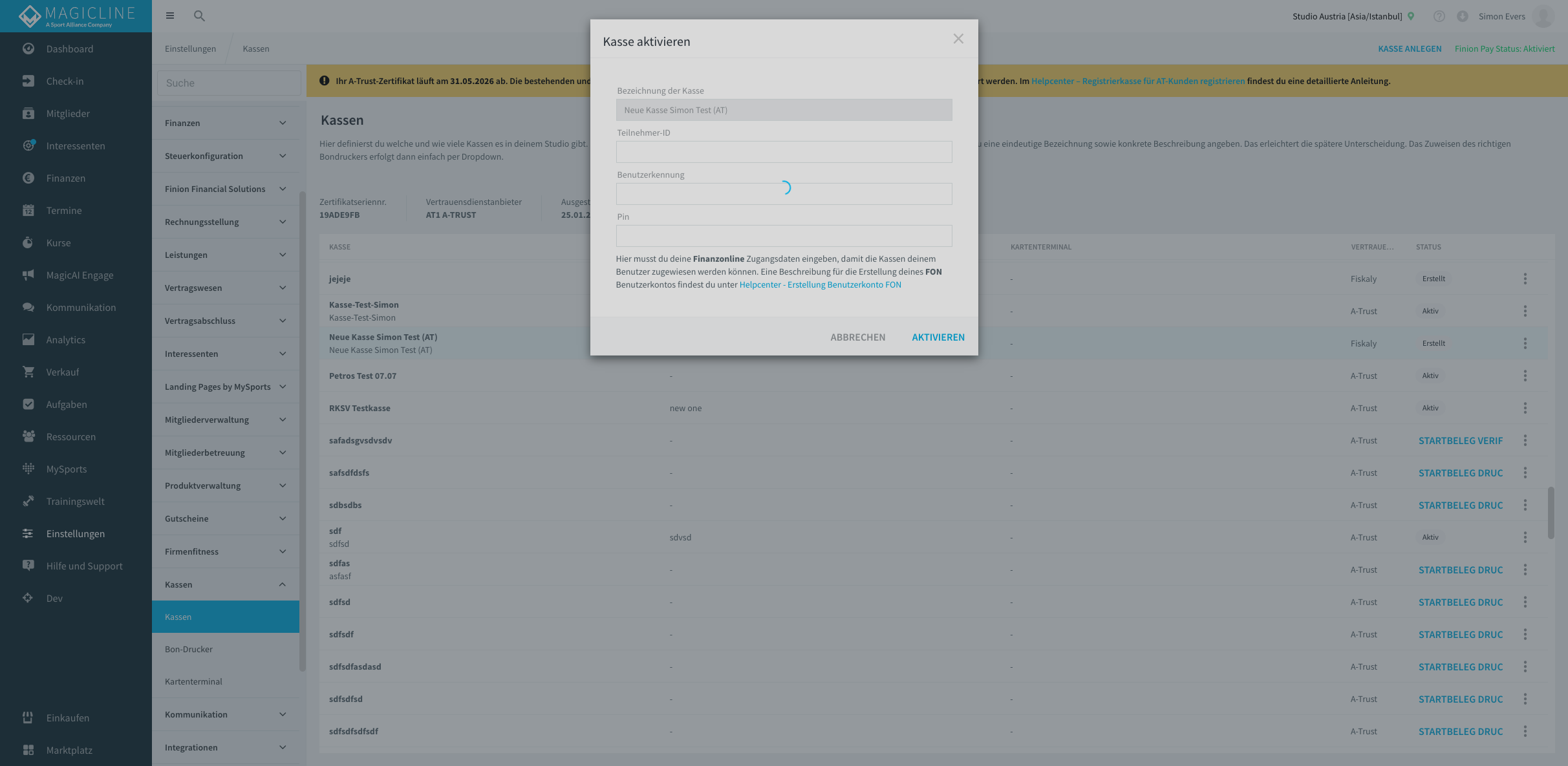Click into the Benutzerkennung field
Image resolution: width=1568 pixels, height=766 pixels.
coord(784,194)
